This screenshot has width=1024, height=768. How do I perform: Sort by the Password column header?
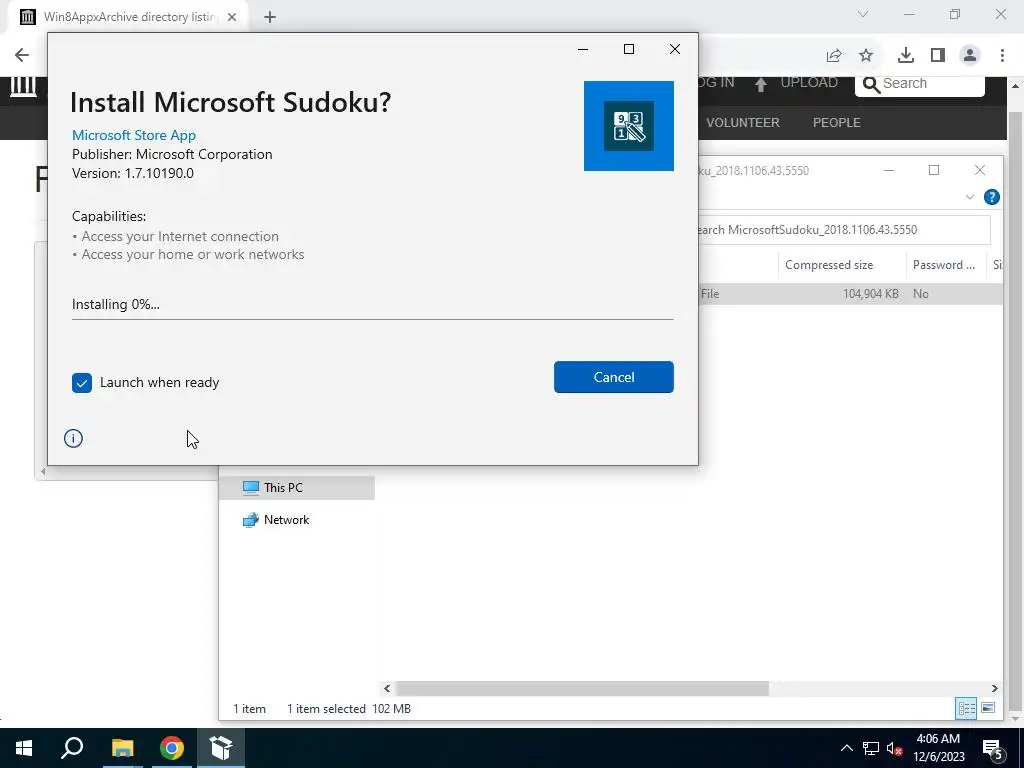click(944, 265)
